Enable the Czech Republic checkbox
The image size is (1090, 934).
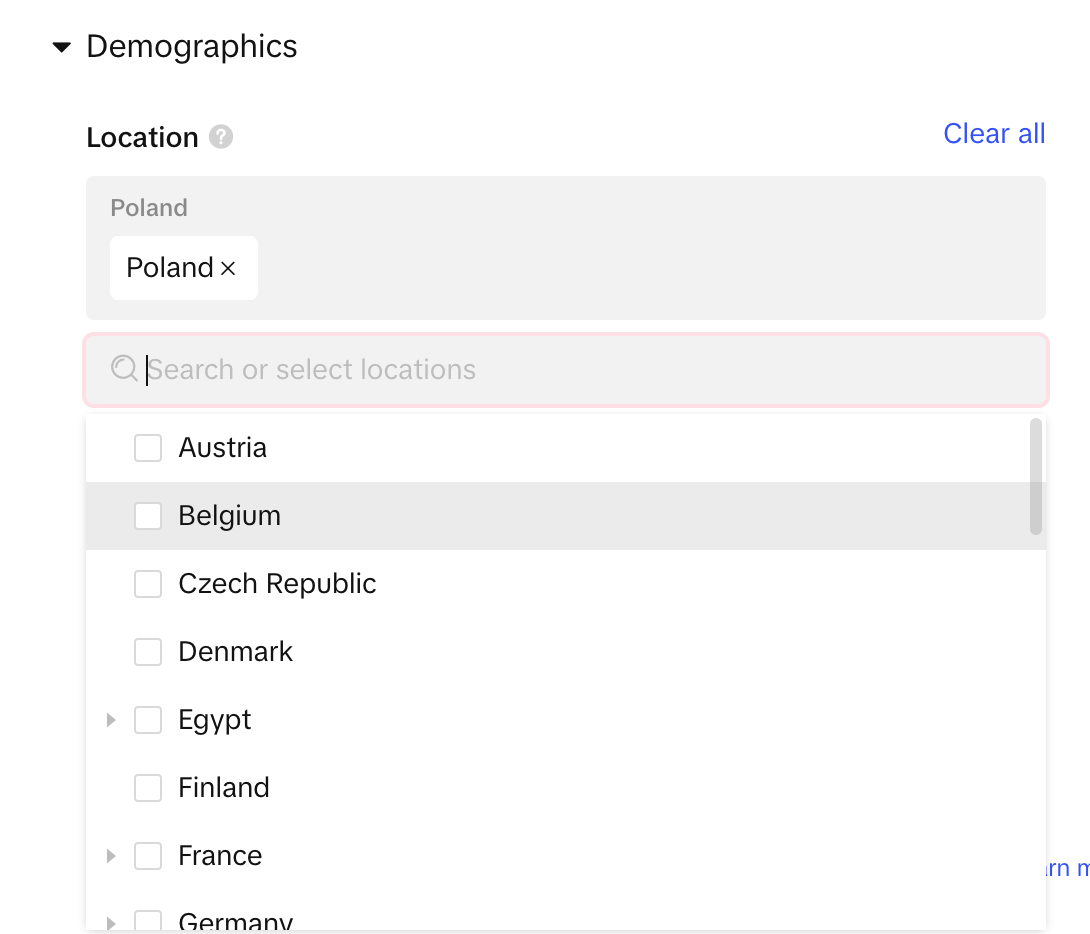tap(148, 584)
